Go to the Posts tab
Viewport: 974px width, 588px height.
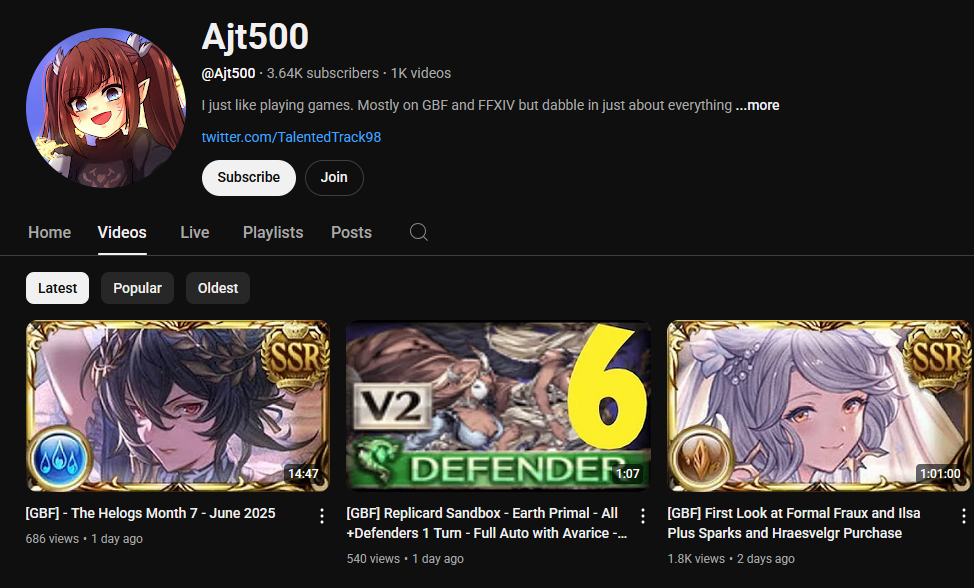351,232
